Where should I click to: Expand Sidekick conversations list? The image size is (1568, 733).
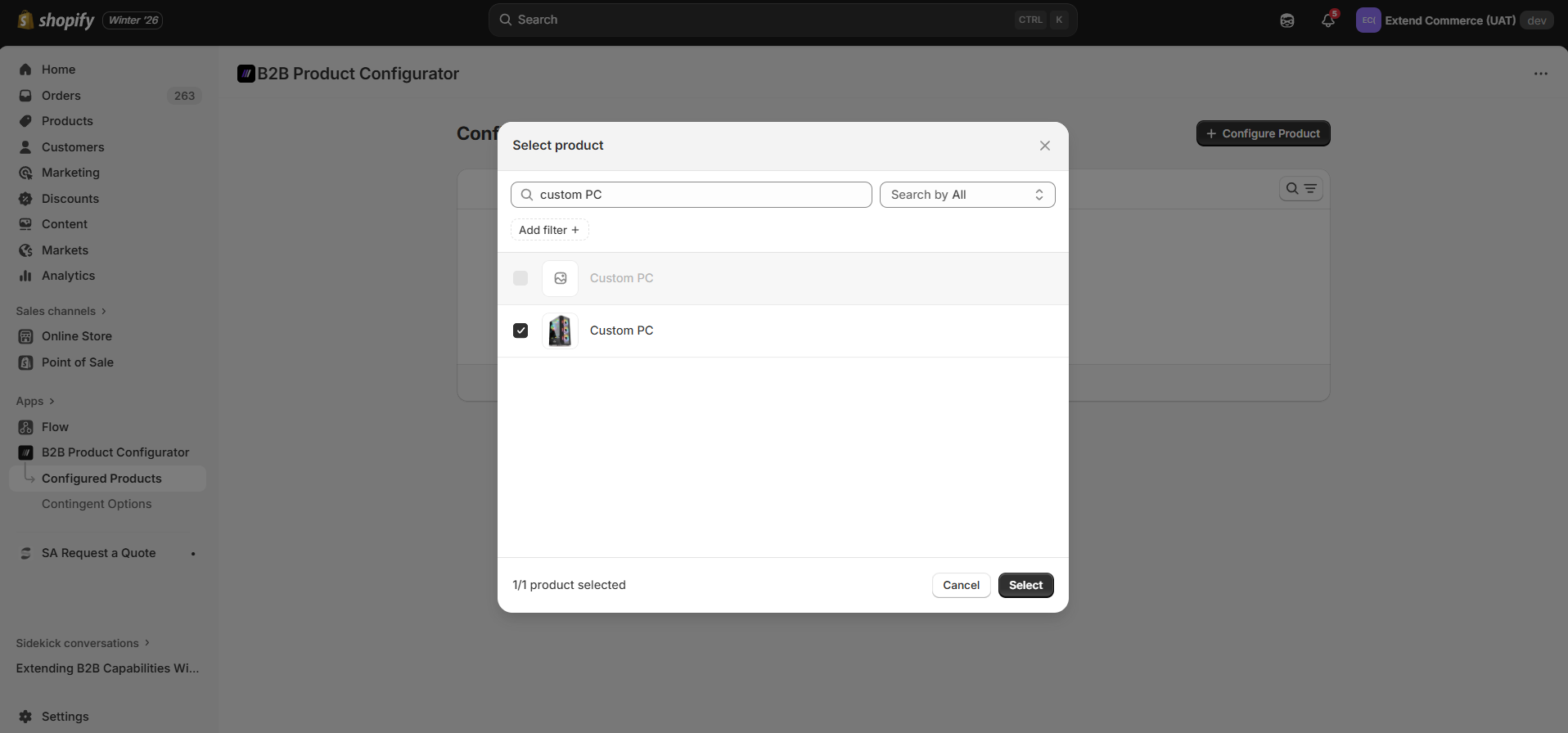coord(83,643)
